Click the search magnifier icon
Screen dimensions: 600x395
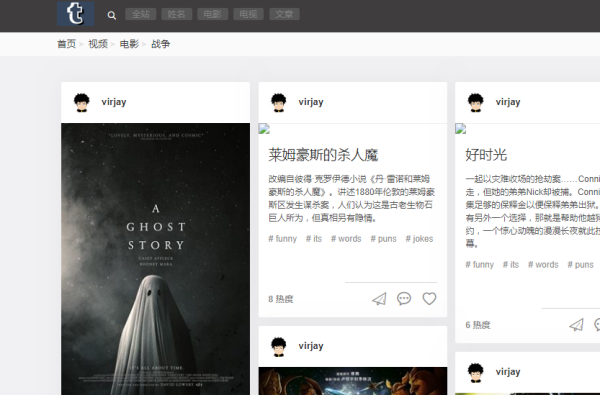[111, 15]
